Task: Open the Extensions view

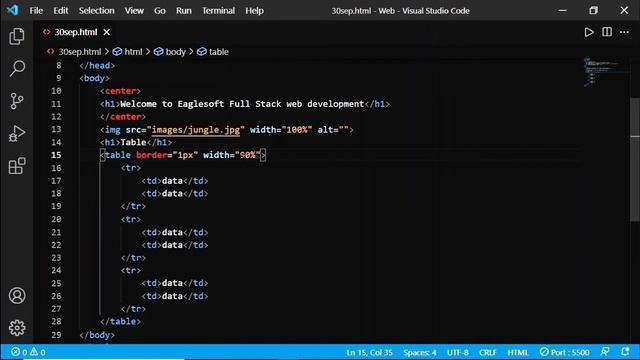Action: point(17,166)
